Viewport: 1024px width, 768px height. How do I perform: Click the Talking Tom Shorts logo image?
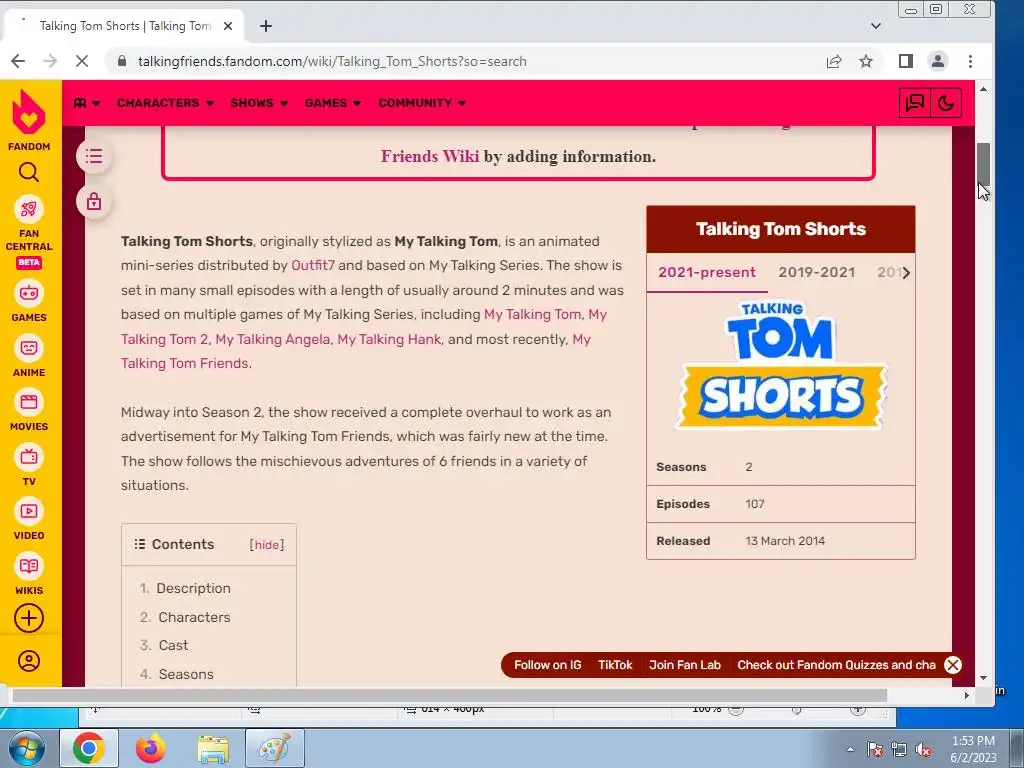(x=781, y=364)
